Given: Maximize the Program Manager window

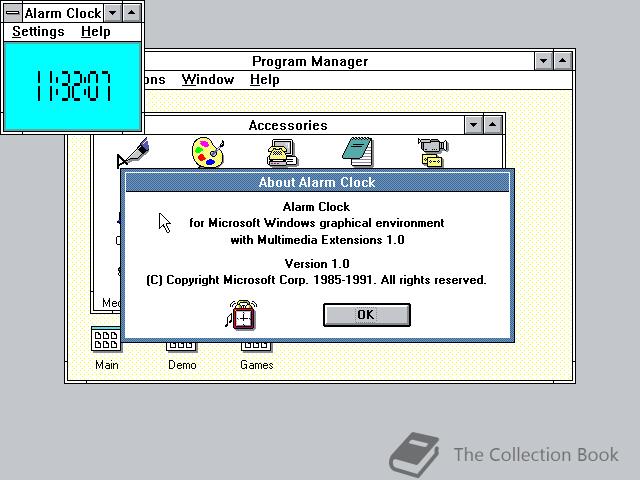Looking at the screenshot, I should [562, 61].
